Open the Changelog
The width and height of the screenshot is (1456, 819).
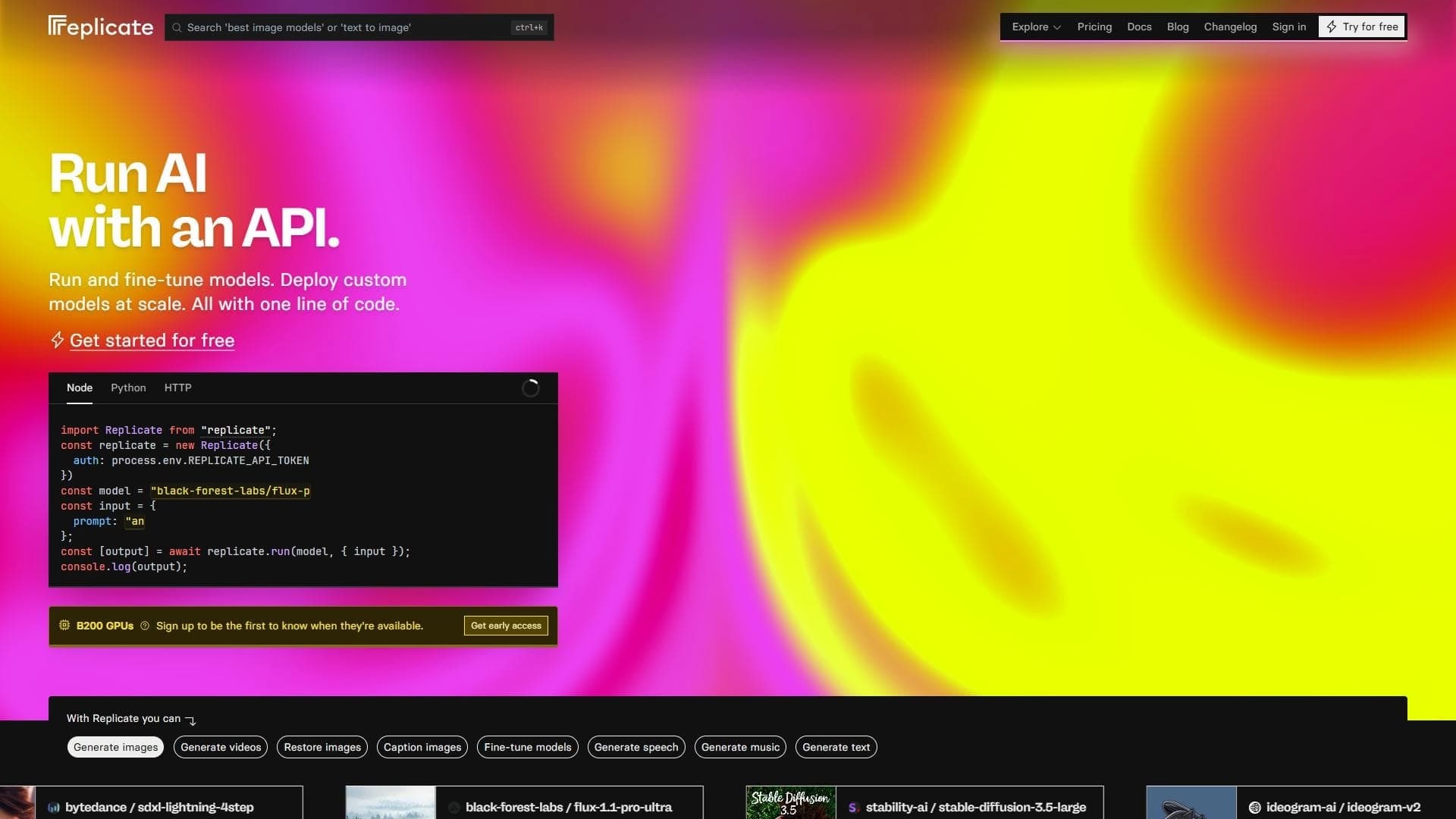pos(1230,27)
